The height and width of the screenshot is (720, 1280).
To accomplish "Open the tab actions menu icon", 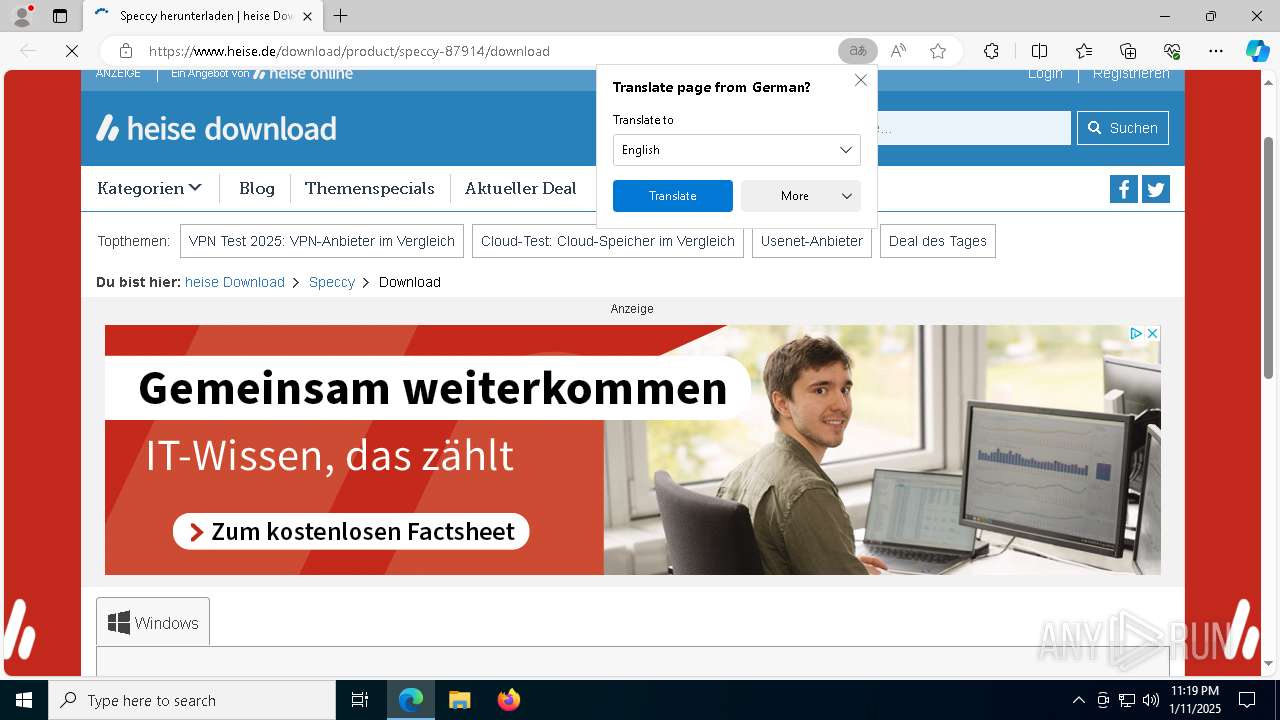I will point(60,16).
